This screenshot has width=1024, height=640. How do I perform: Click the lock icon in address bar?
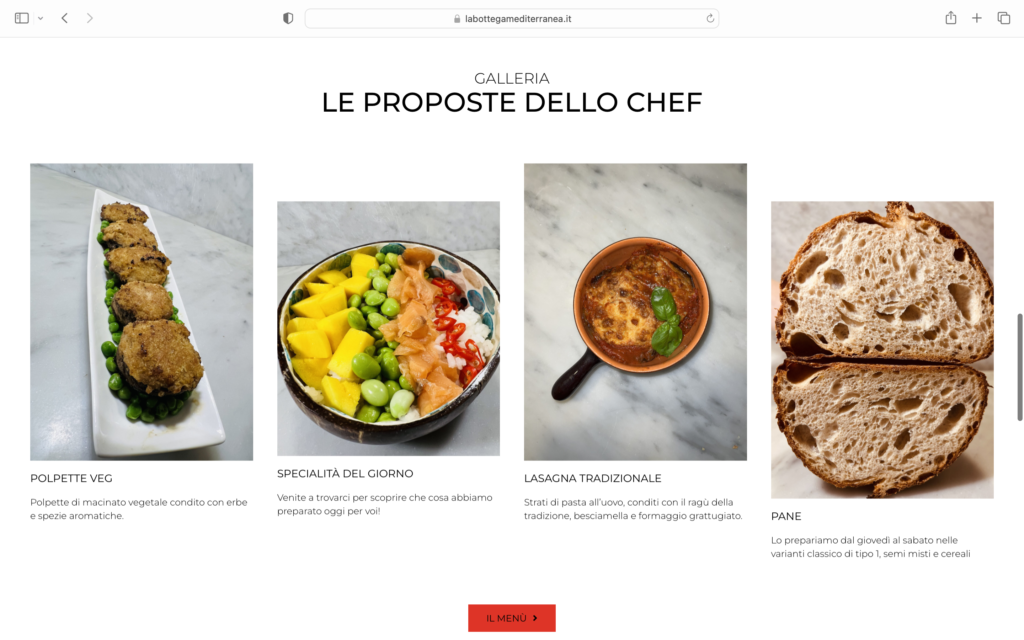457,19
